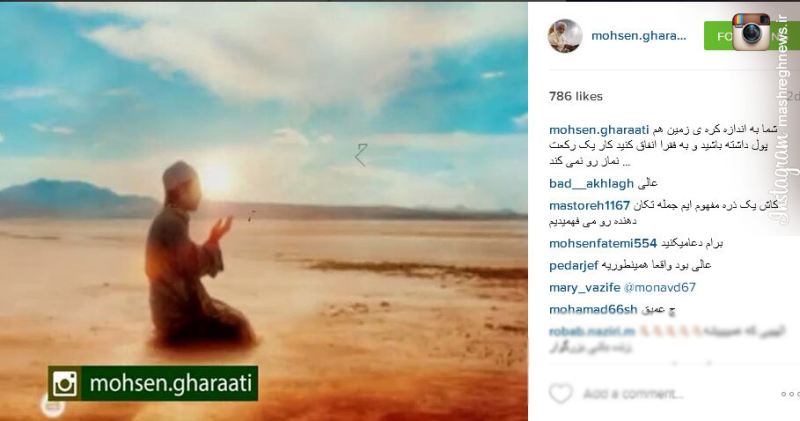Image resolution: width=800 pixels, height=421 pixels.
Task: Open the mohsen.ghara... username in the header
Action: pyautogui.click(x=638, y=36)
